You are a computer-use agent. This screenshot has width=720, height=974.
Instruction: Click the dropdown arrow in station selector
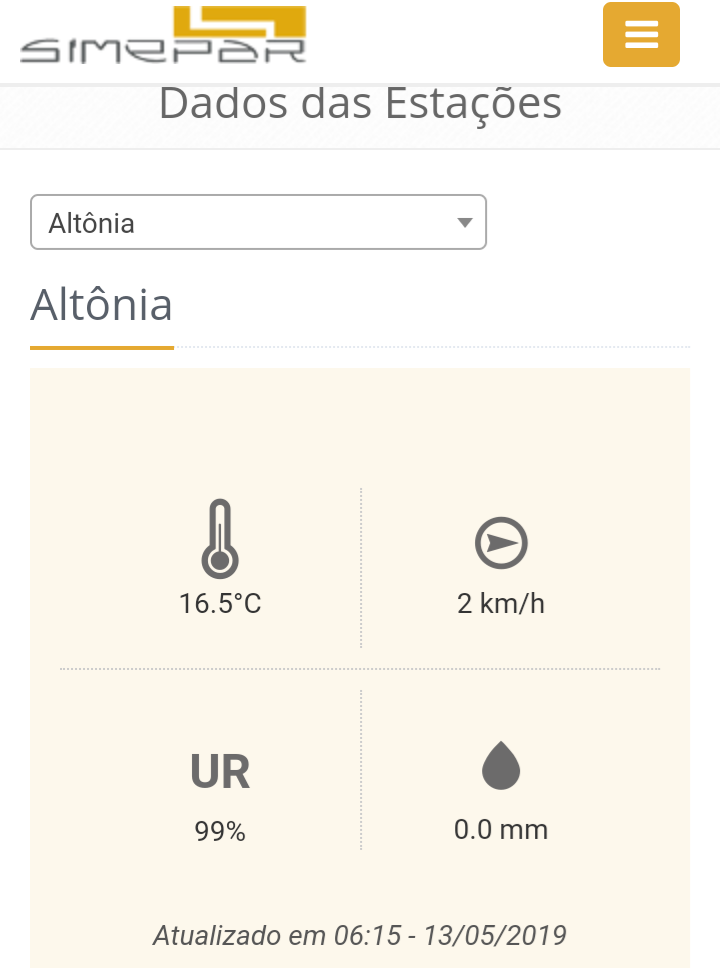tap(465, 222)
